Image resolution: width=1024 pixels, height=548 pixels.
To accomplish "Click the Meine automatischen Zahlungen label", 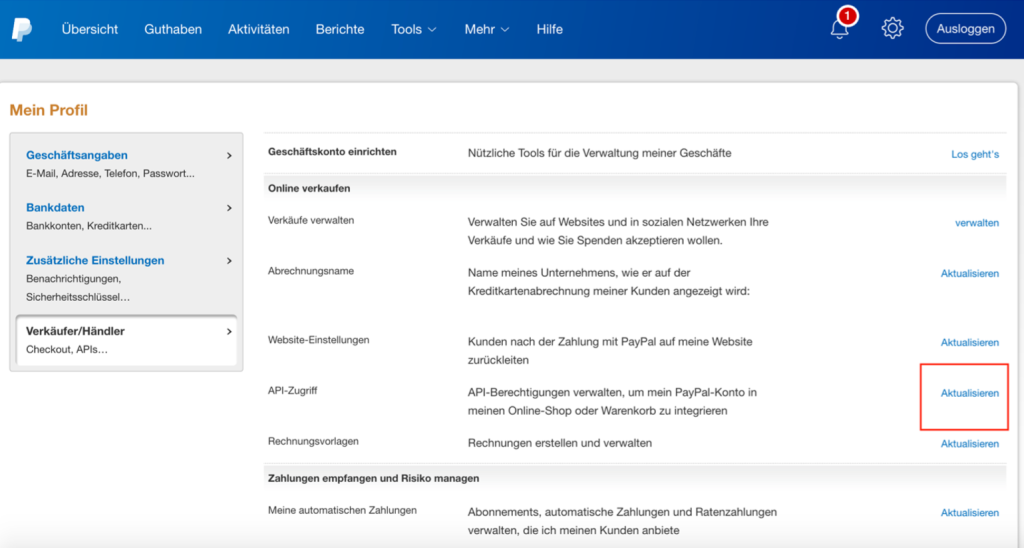I will pos(342,510).
